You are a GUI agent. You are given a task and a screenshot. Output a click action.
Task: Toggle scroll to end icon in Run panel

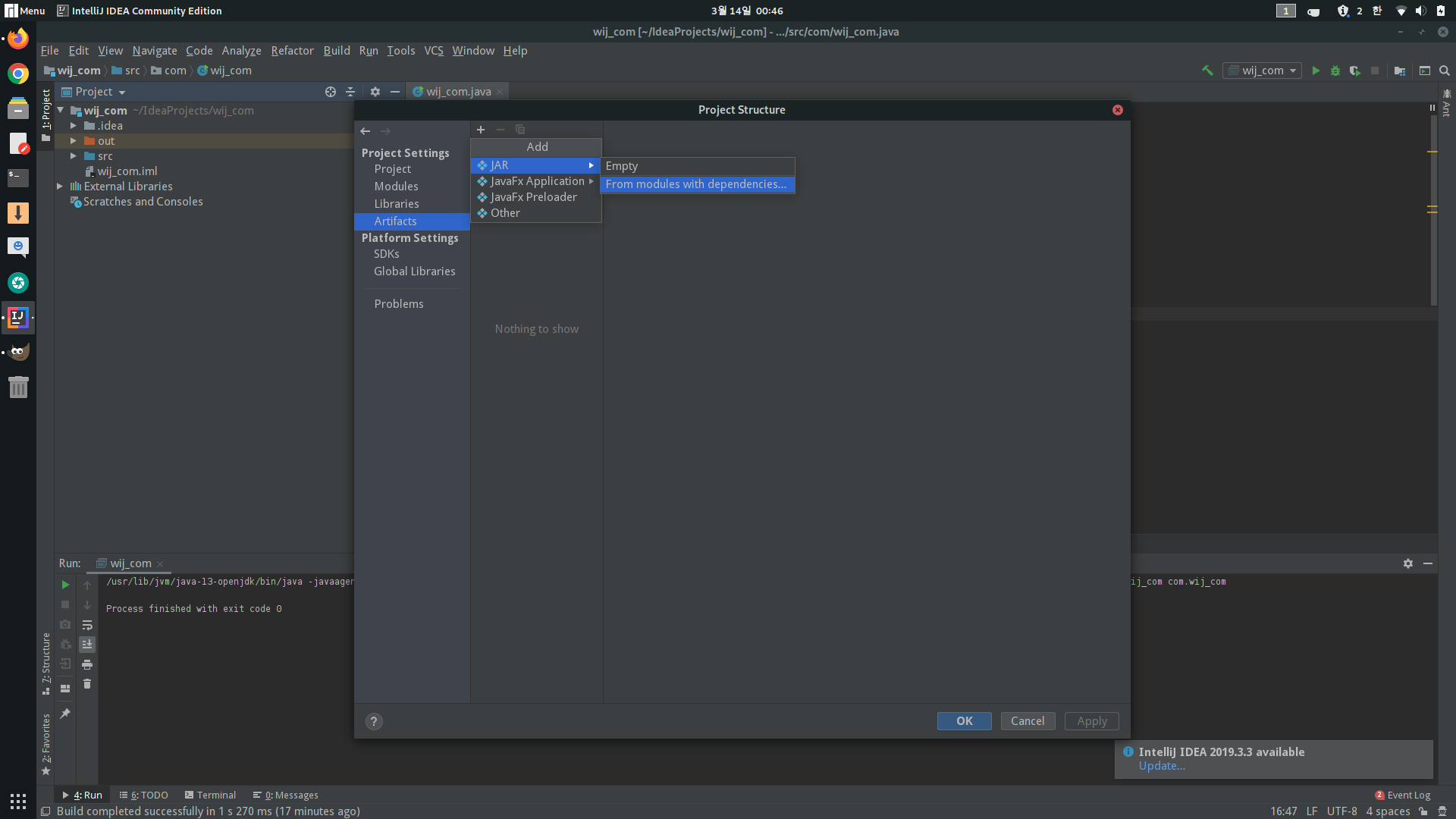pyautogui.click(x=87, y=645)
